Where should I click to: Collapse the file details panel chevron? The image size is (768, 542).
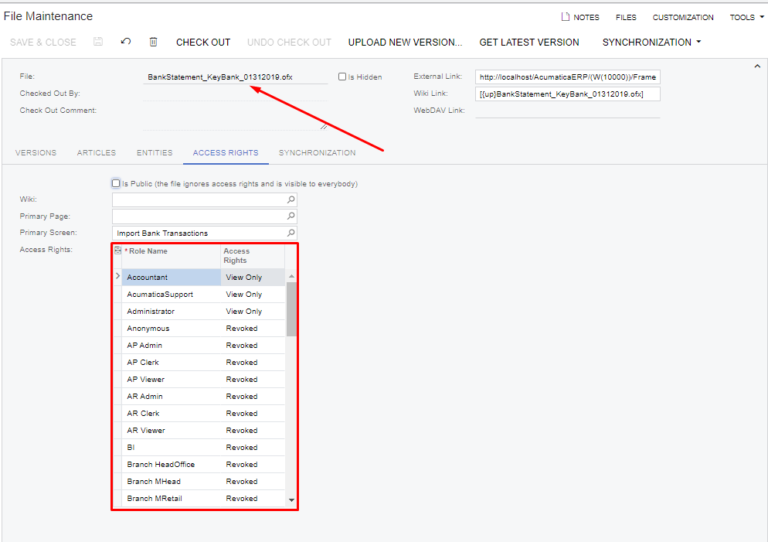tap(757, 66)
